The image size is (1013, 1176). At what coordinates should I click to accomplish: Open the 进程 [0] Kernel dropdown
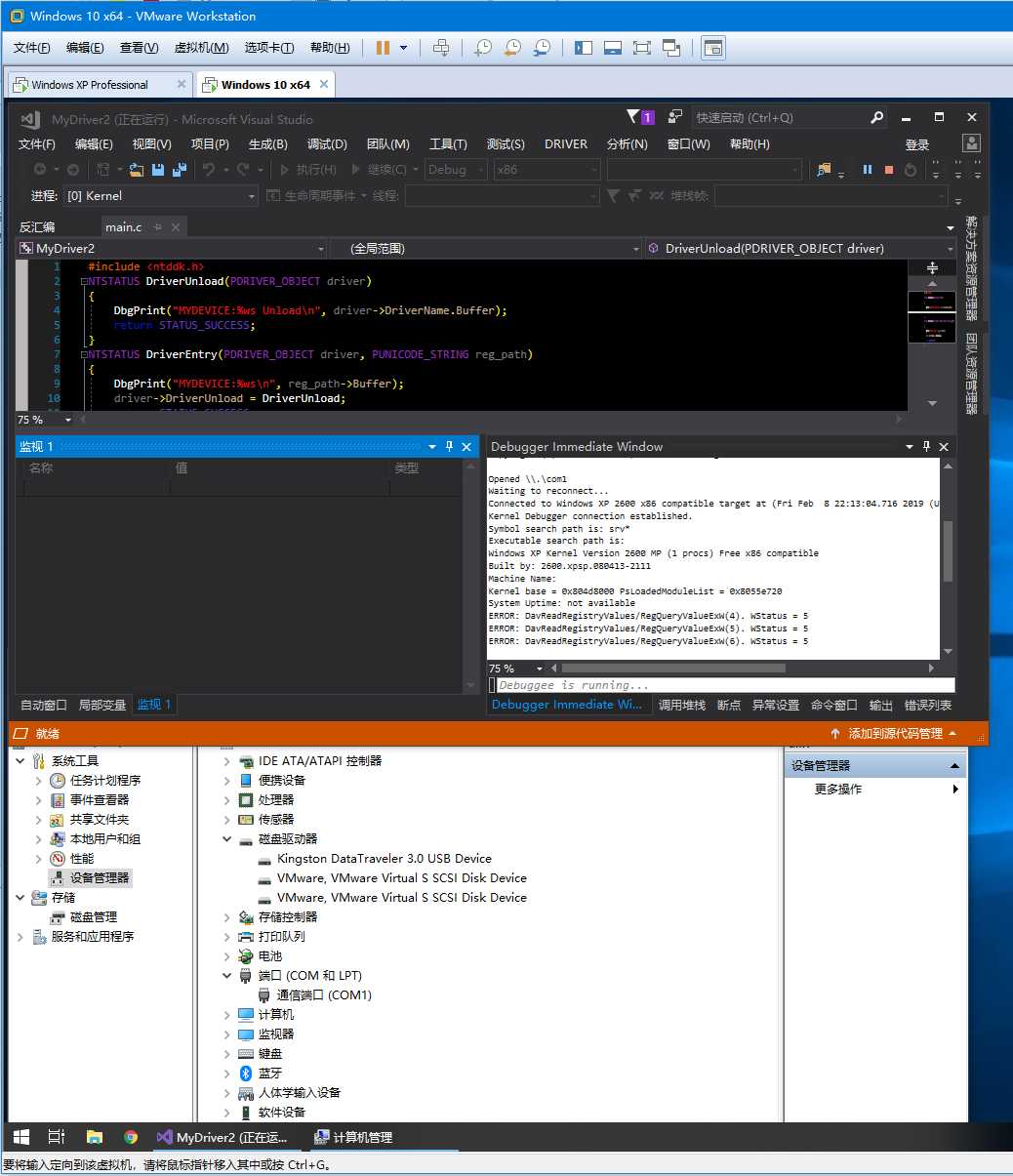(x=161, y=196)
